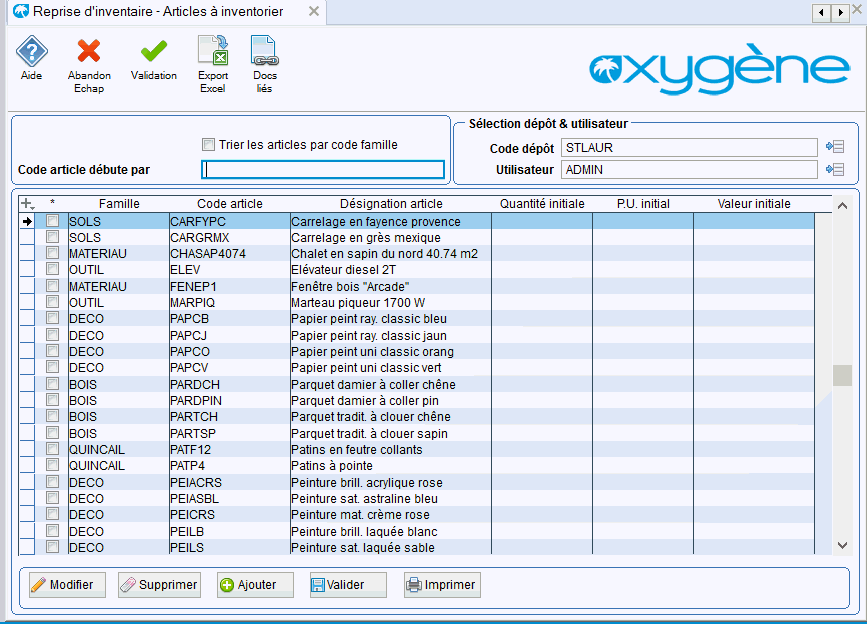
Task: Open the Docs liés linked documents icon
Action: (265, 53)
